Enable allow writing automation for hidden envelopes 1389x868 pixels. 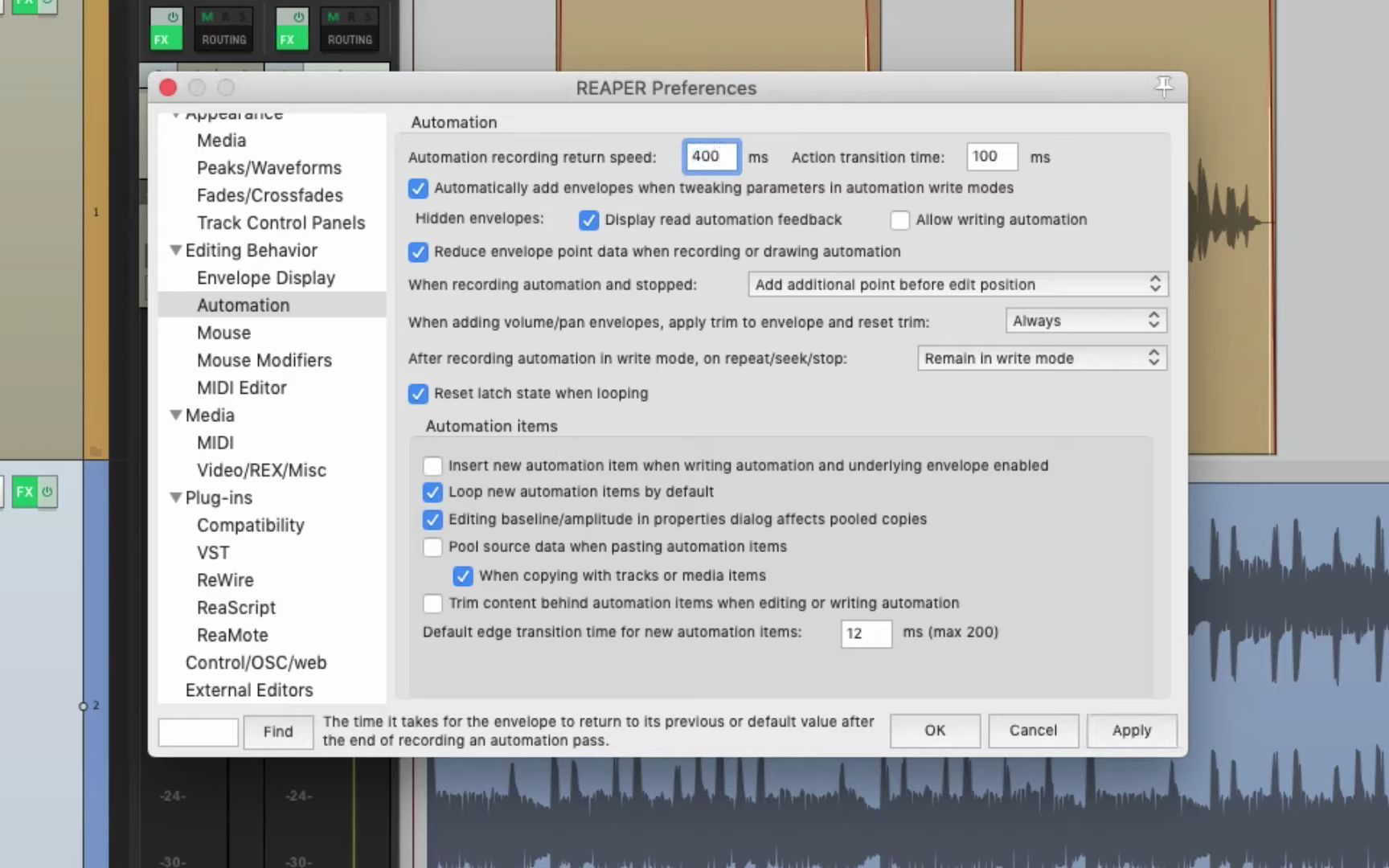tap(899, 220)
